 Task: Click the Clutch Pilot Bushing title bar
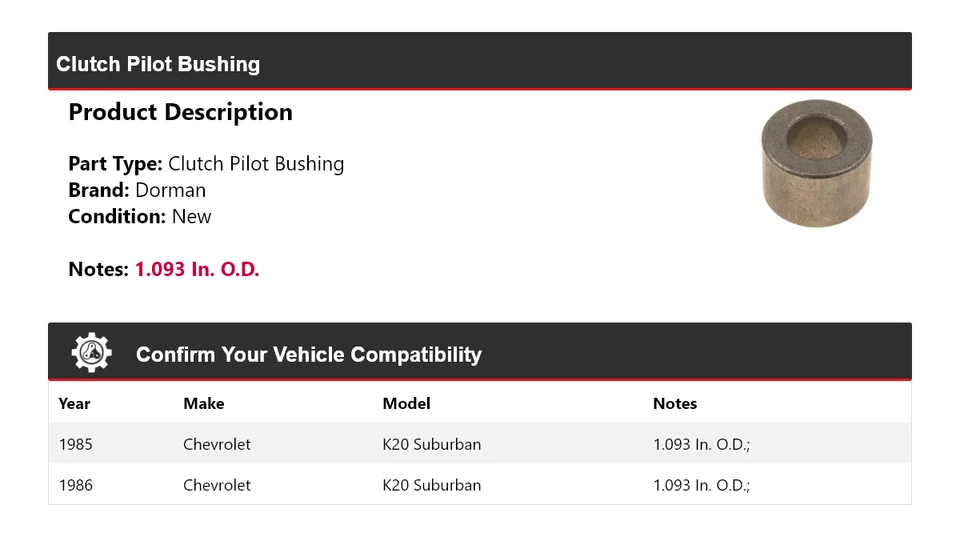tap(158, 64)
